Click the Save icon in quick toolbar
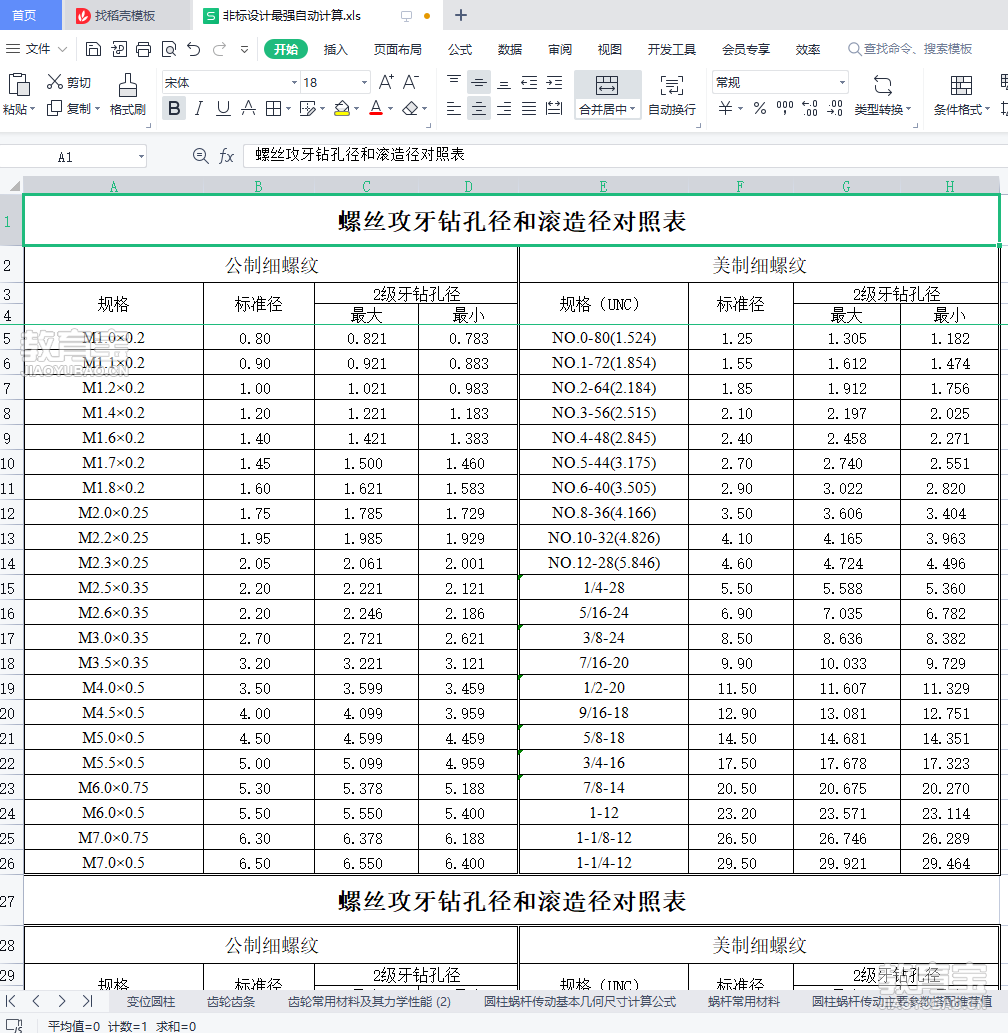Viewport: 1008px width, 1033px height. pos(93,49)
